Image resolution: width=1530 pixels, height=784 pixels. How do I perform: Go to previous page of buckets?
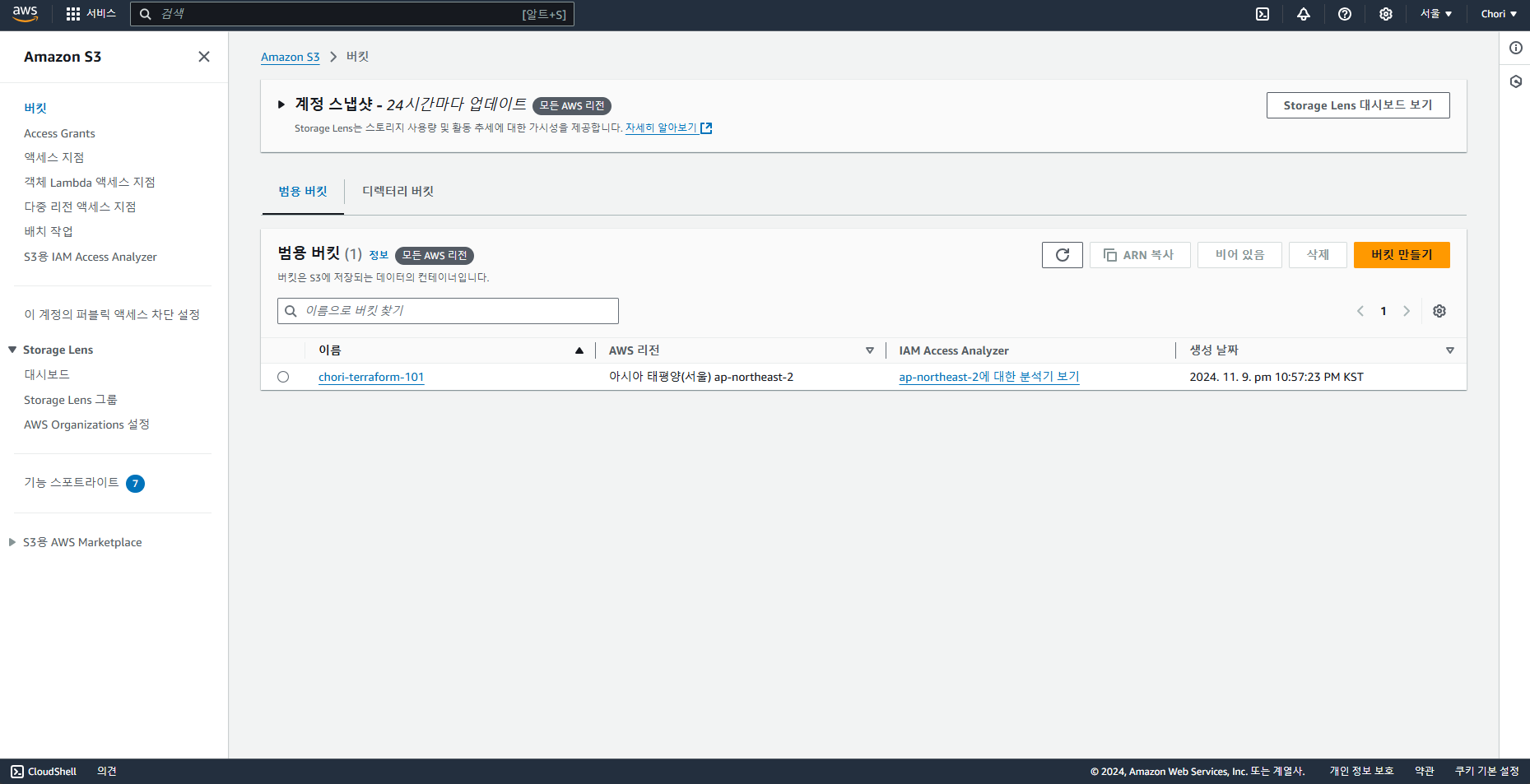pos(1360,311)
